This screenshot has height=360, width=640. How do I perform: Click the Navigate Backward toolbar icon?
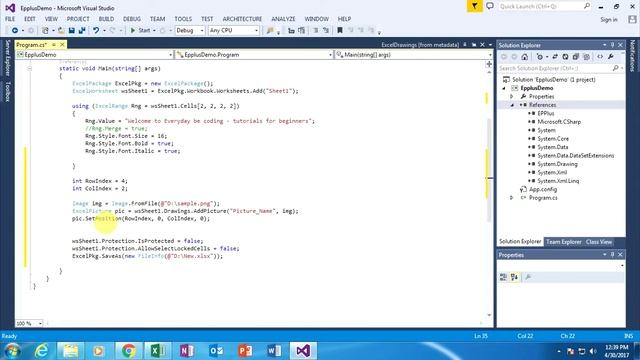(x=15, y=31)
